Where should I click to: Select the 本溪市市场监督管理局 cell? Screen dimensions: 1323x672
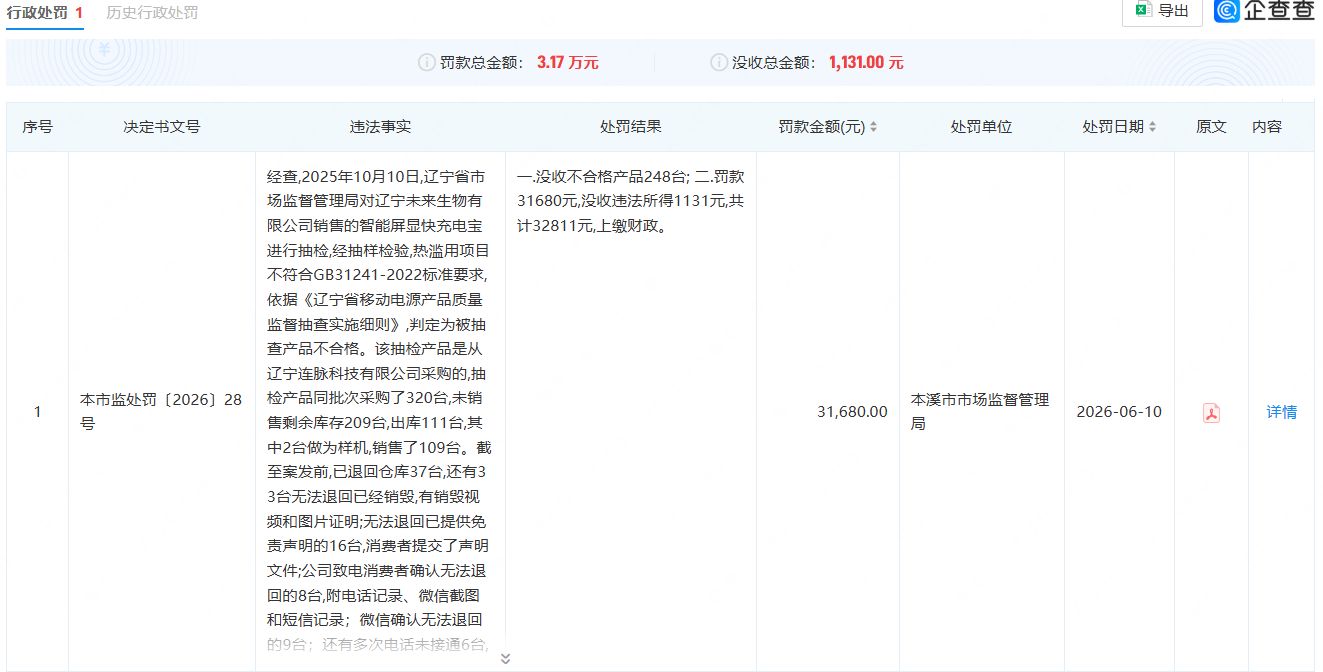point(980,412)
